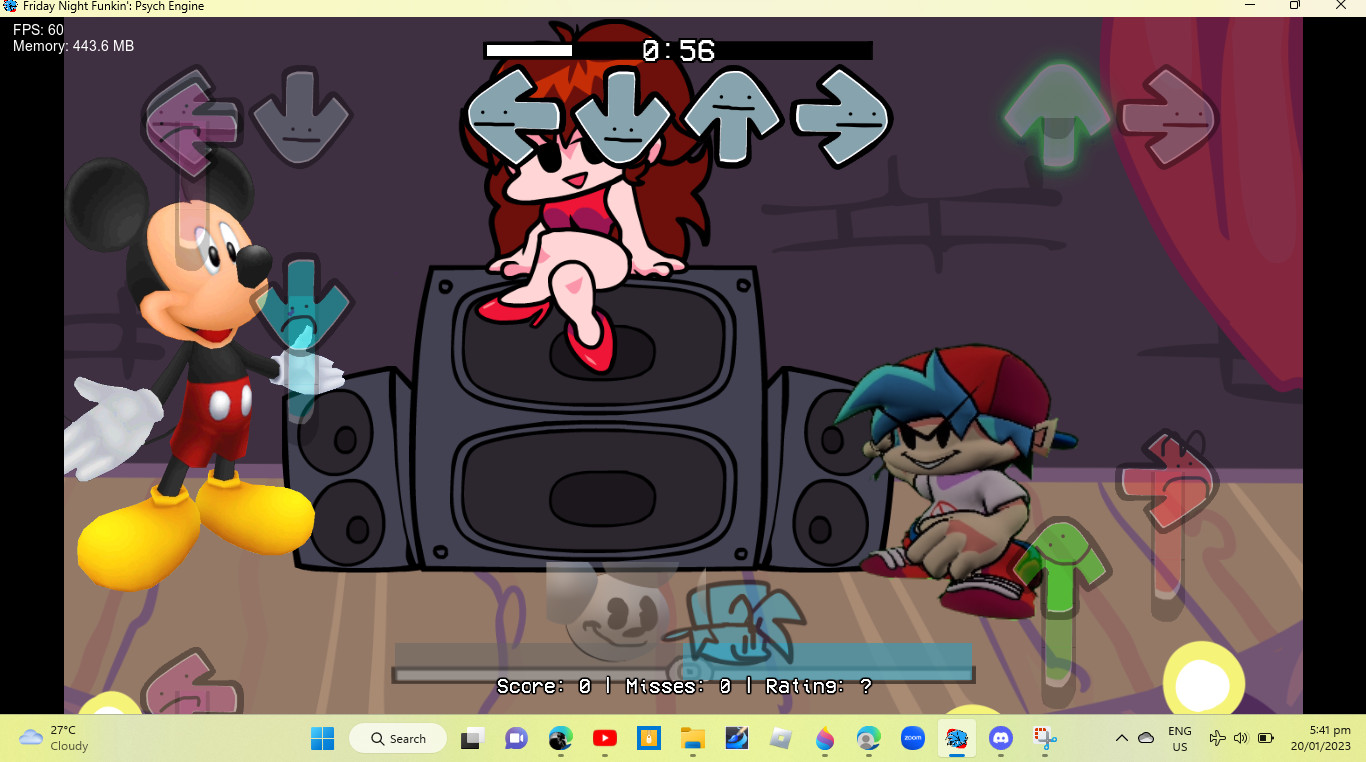Click the 0:56 song timer
This screenshot has width=1366, height=762.
pyautogui.click(x=678, y=50)
